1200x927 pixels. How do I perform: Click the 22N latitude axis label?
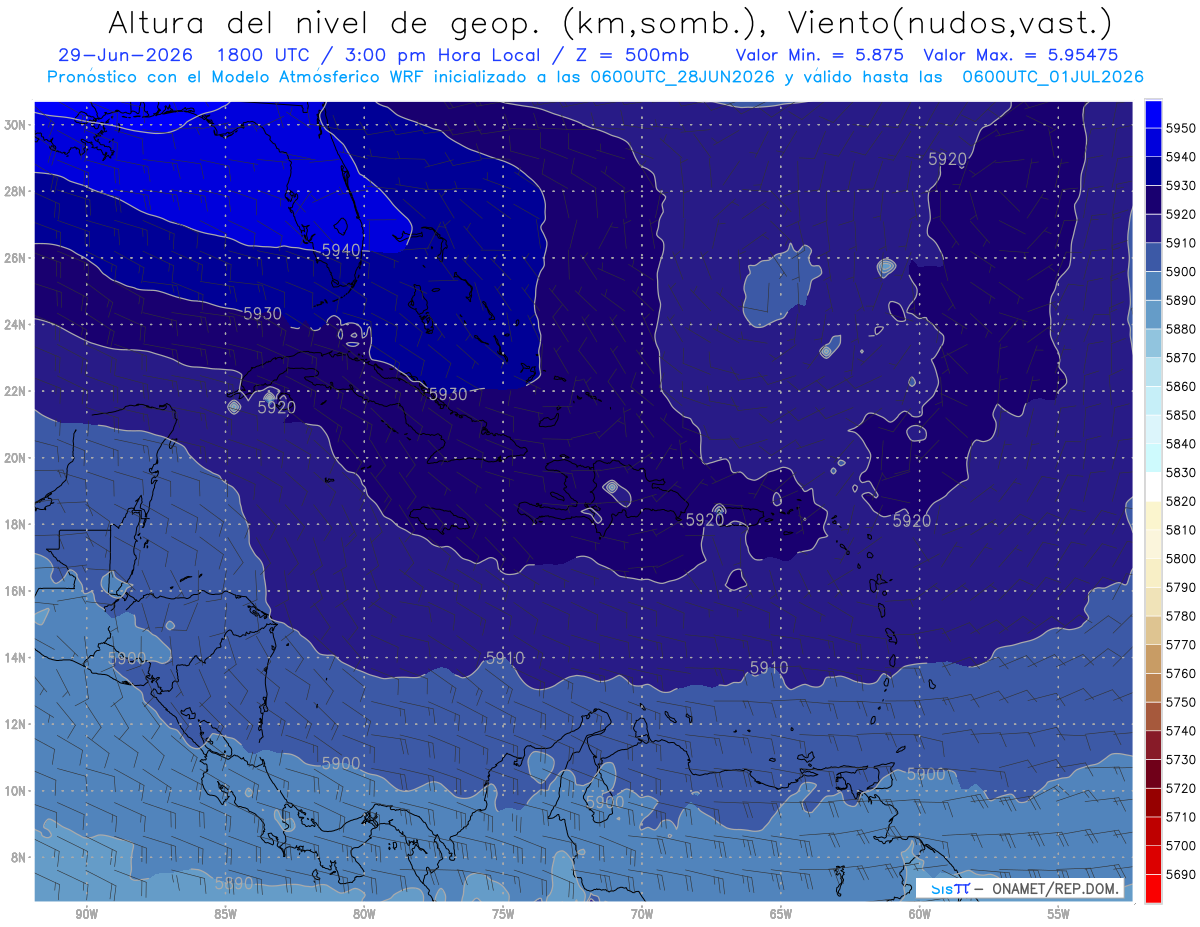pyautogui.click(x=16, y=391)
